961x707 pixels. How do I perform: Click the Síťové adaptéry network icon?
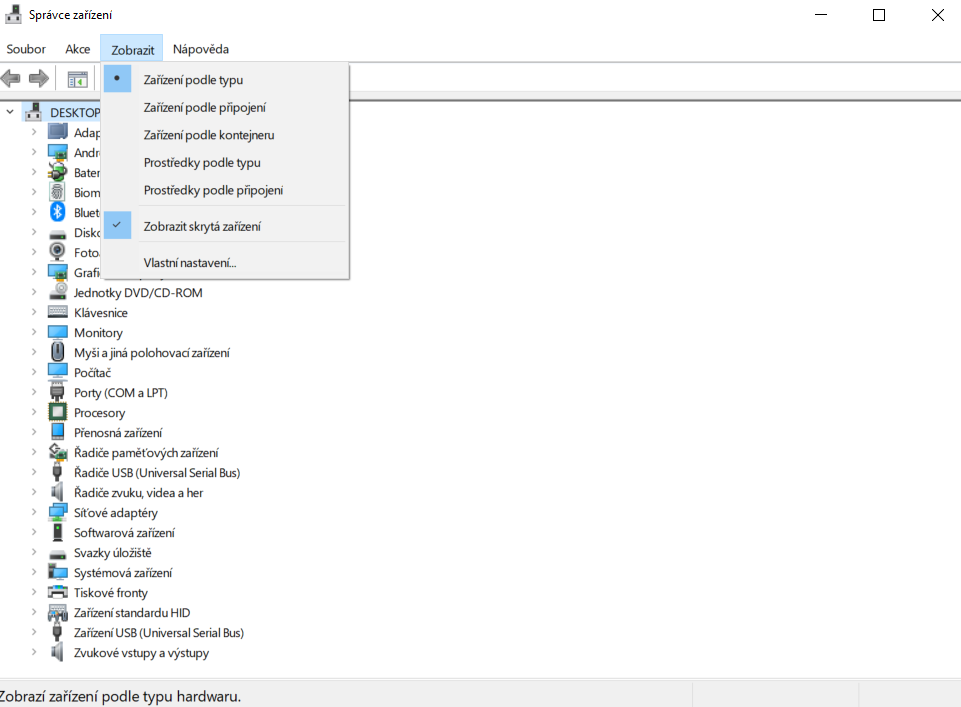58,512
